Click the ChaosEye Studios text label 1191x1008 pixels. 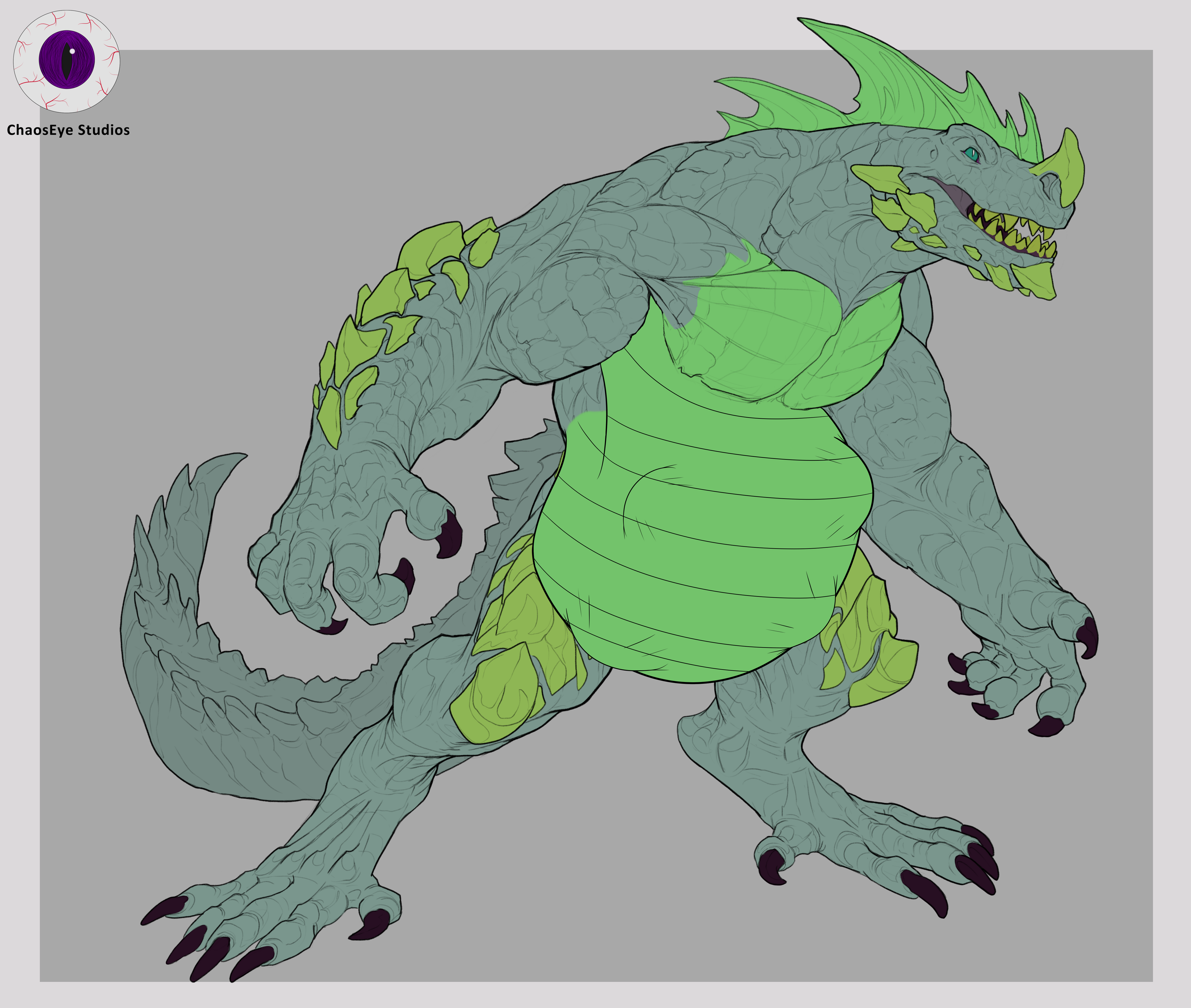(68, 130)
